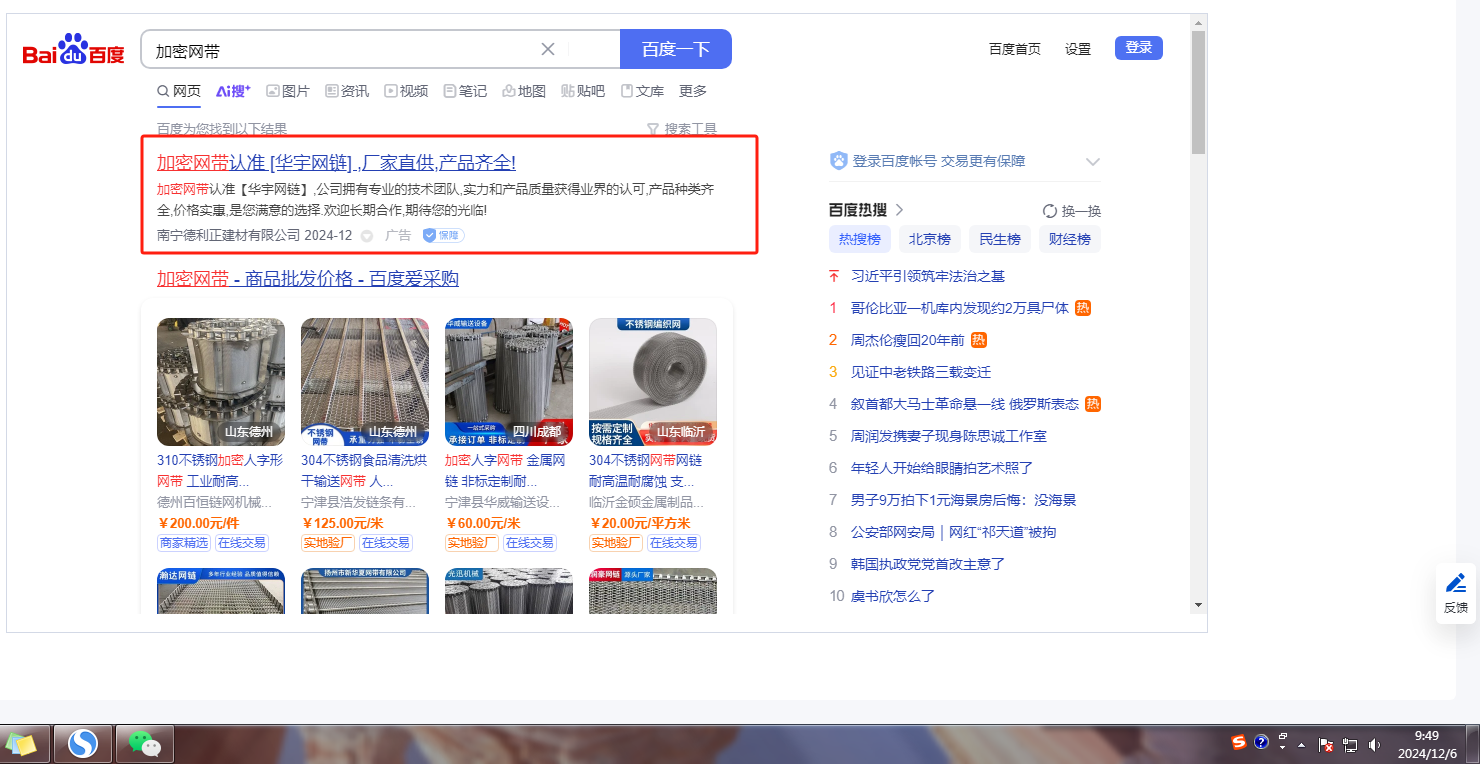Switch to the 图片 tab
The height and width of the screenshot is (764, 1480).
288,91
